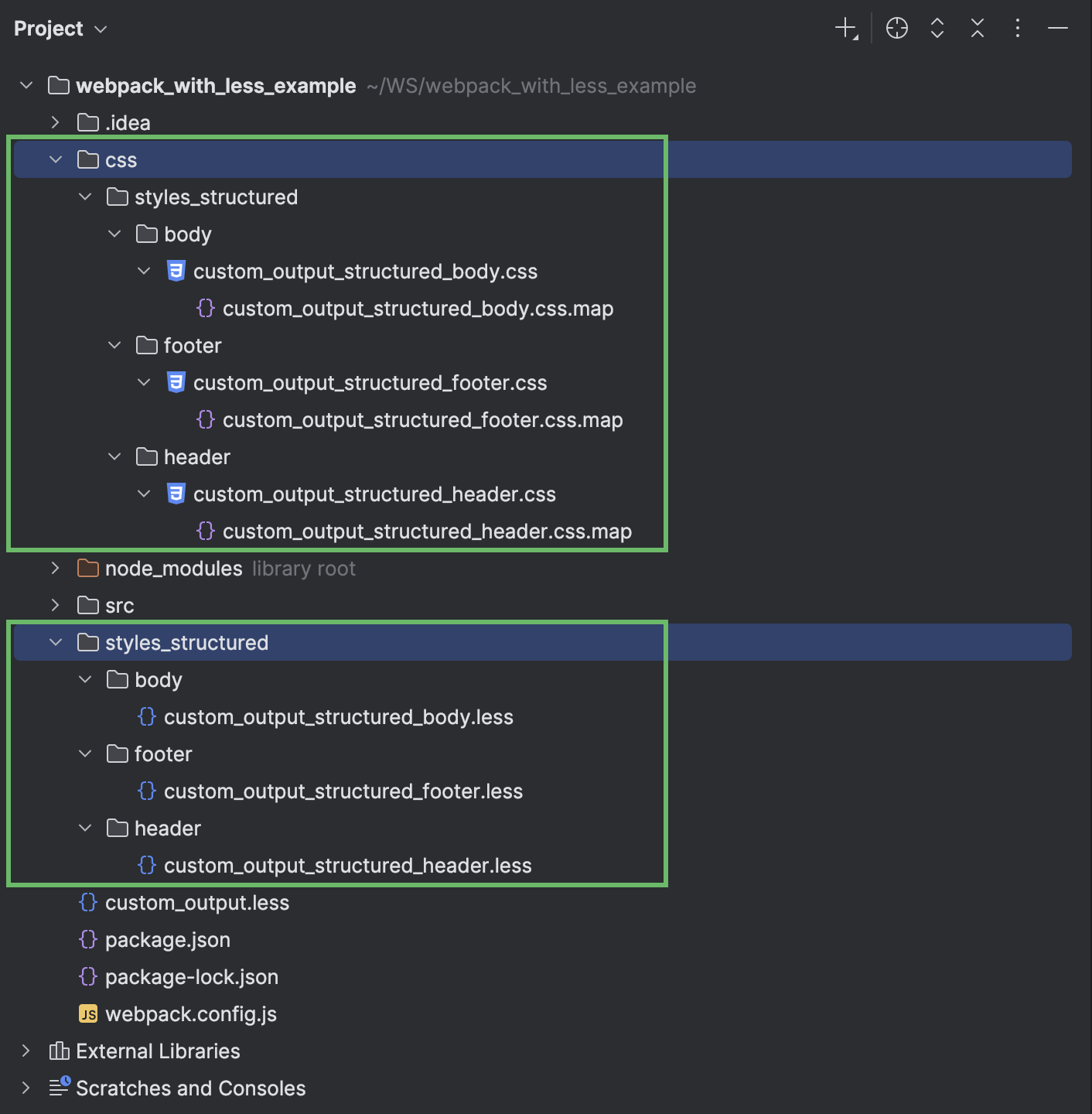The height and width of the screenshot is (1114, 1092).
Task: Click the plus icon to add new file
Action: 844,28
